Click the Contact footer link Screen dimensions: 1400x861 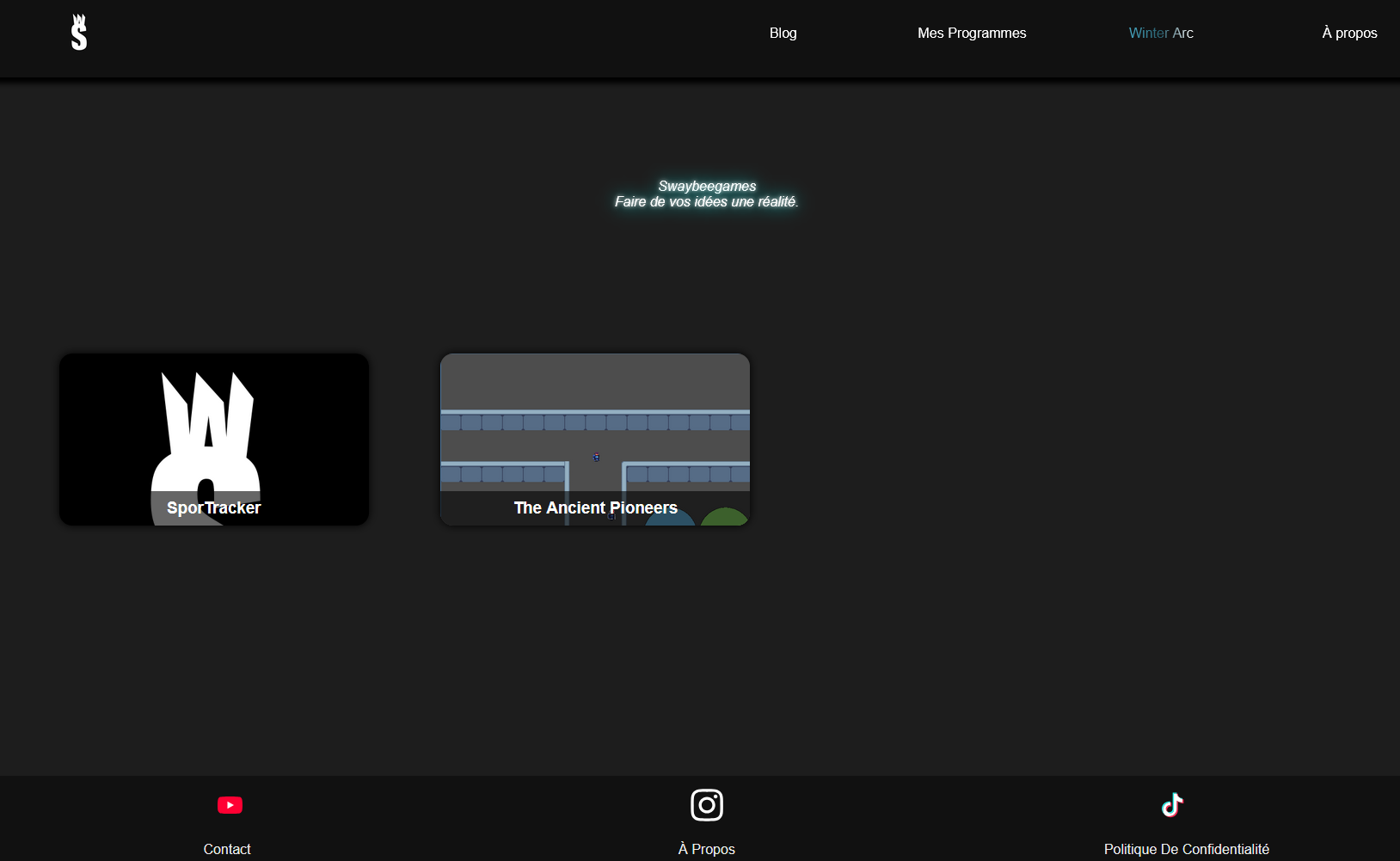[x=227, y=849]
